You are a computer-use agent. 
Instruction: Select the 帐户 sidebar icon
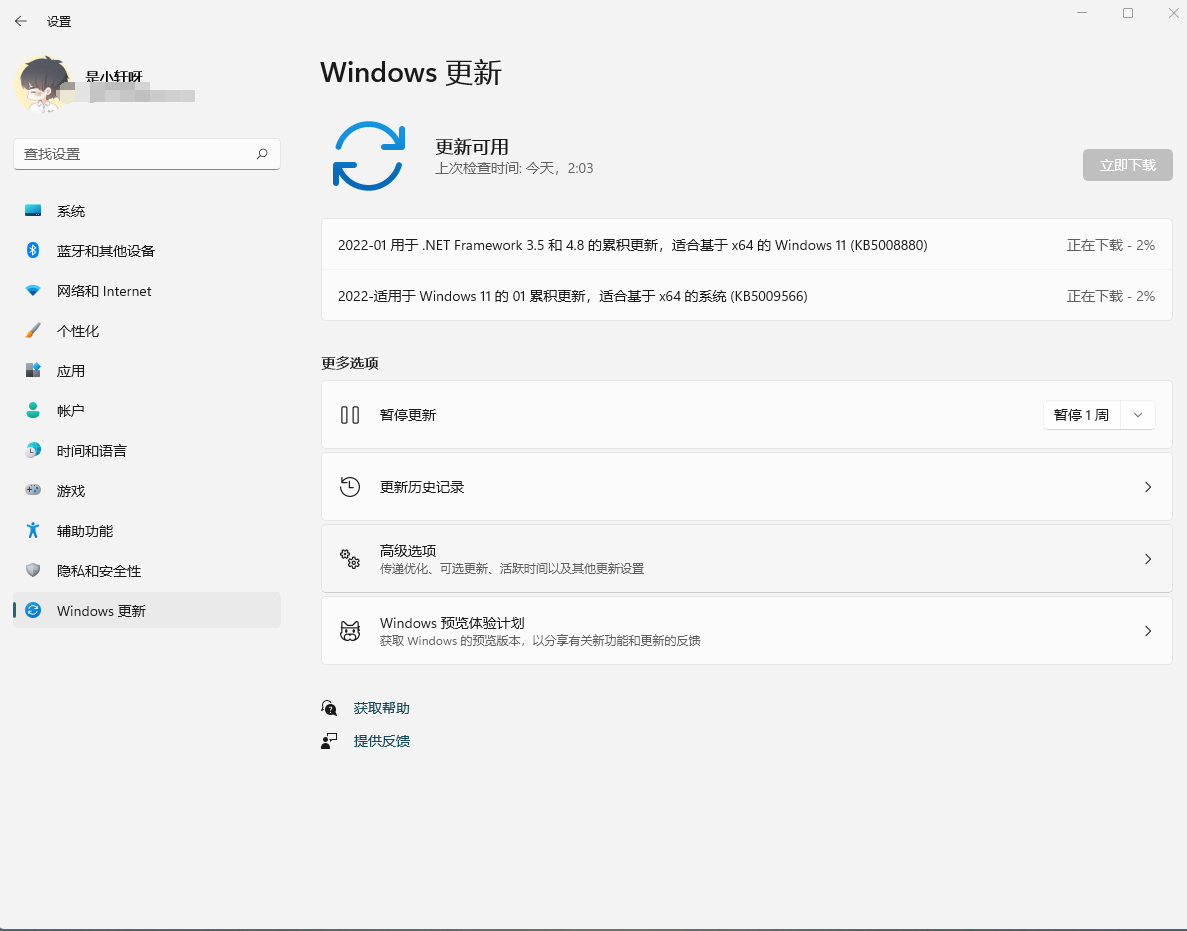click(x=28, y=411)
